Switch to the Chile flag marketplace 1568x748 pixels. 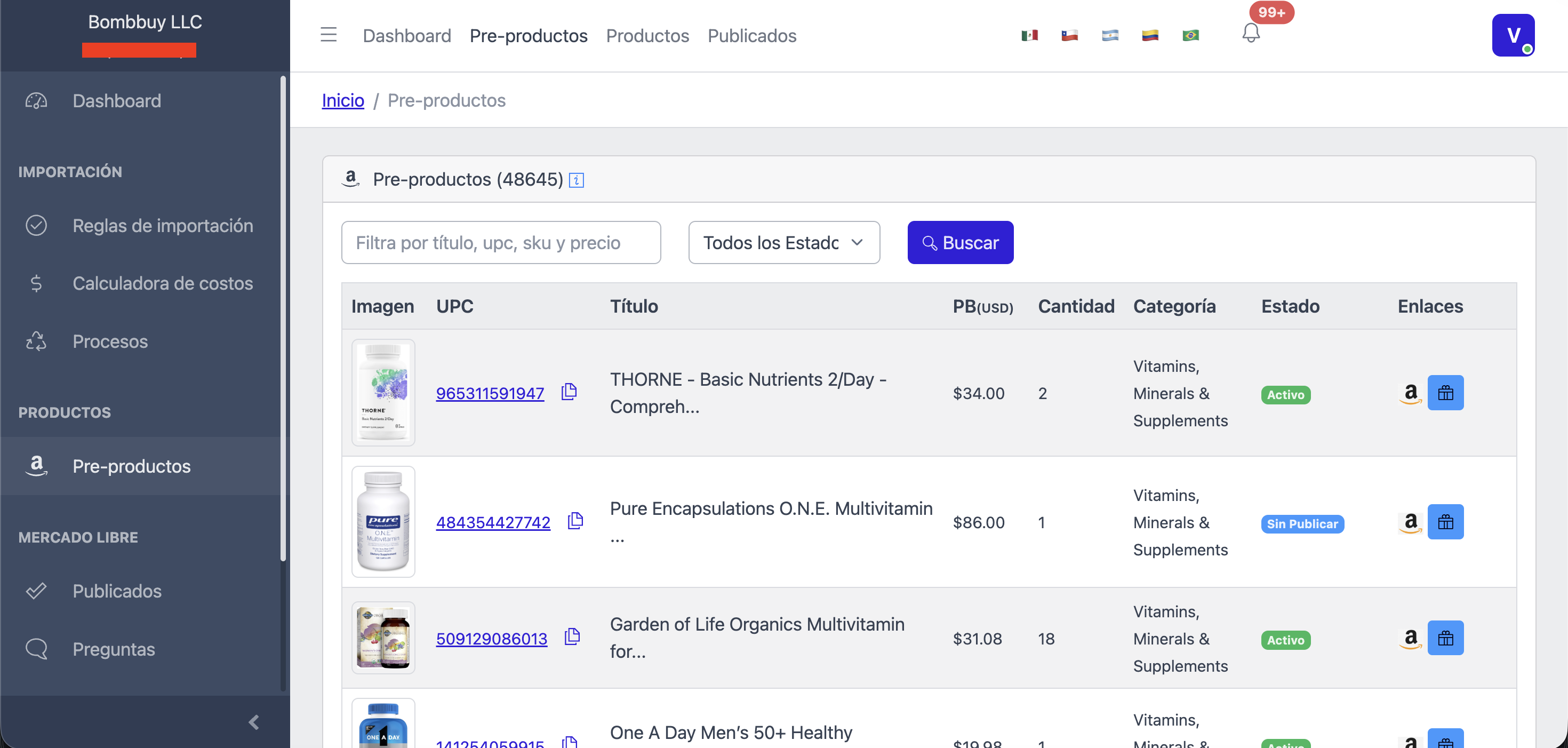pyautogui.click(x=1069, y=35)
